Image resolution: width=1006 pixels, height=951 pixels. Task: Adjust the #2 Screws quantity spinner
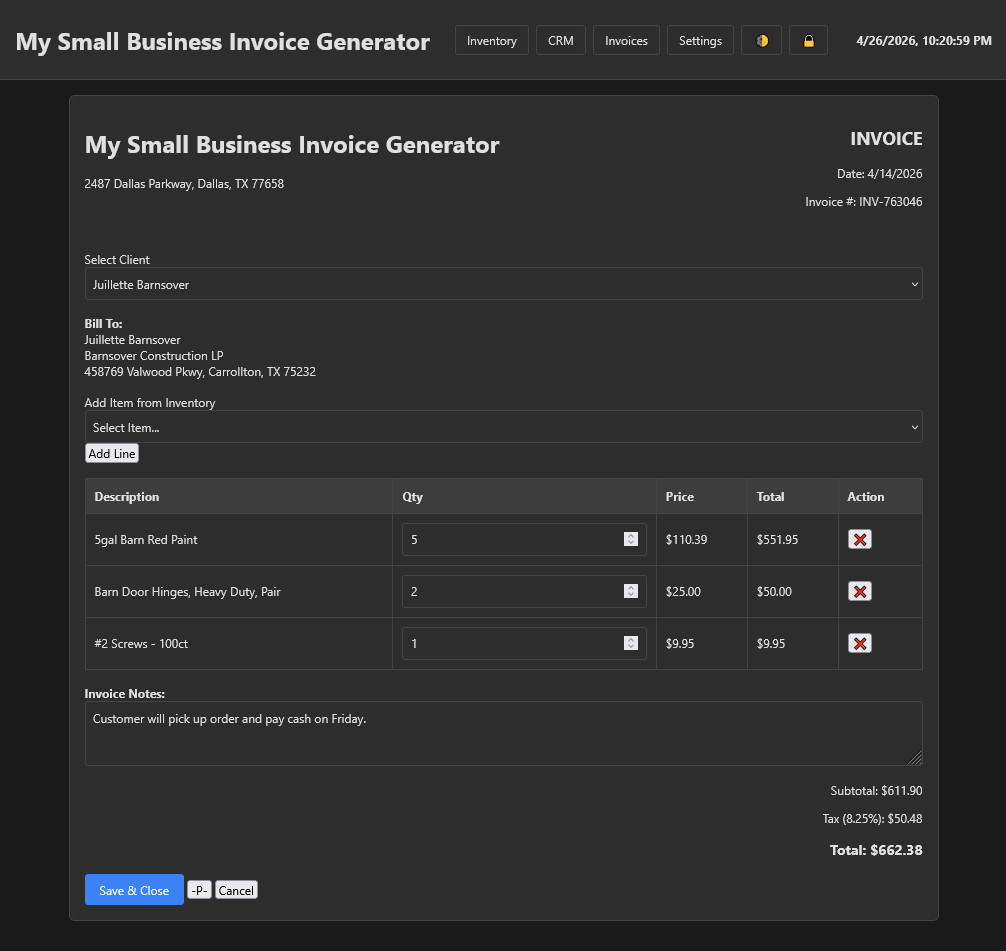(631, 644)
